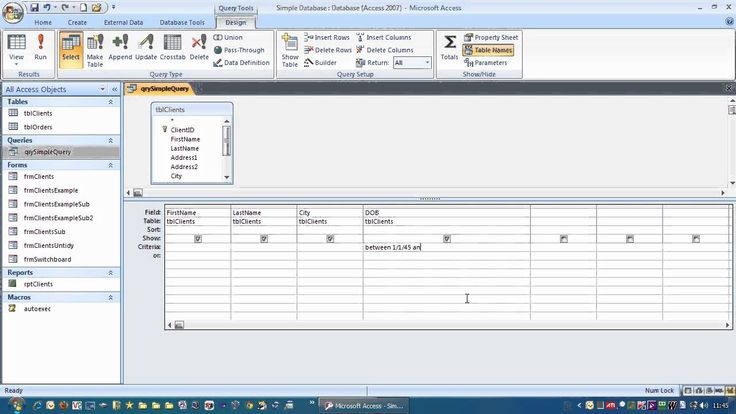Screen dimensions: 736x414
Task: Collapse the Tables group
Action: (111, 102)
